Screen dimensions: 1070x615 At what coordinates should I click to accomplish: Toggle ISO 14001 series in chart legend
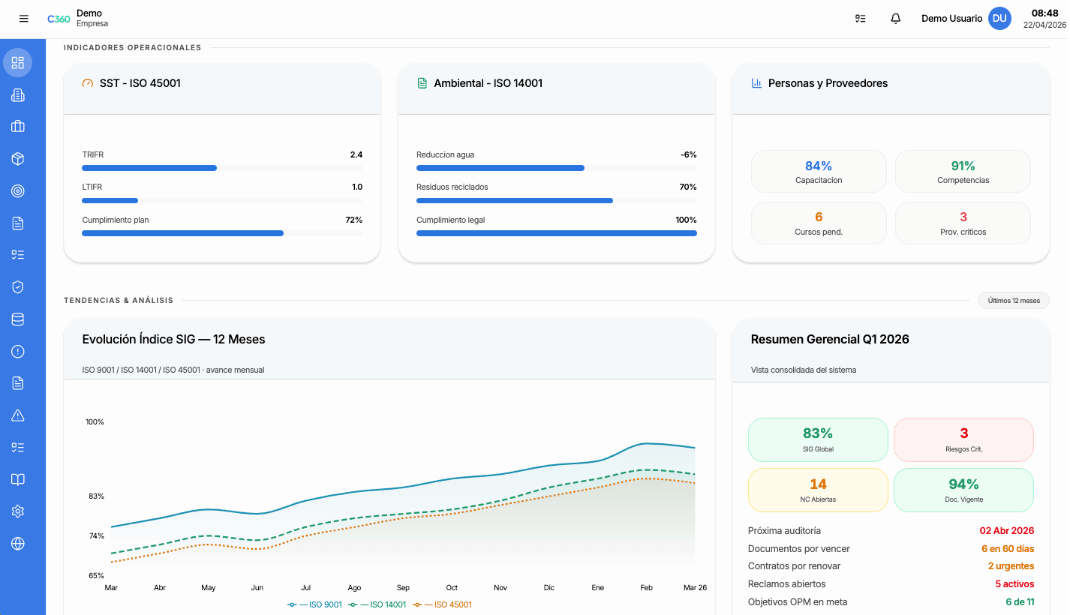[x=378, y=604]
